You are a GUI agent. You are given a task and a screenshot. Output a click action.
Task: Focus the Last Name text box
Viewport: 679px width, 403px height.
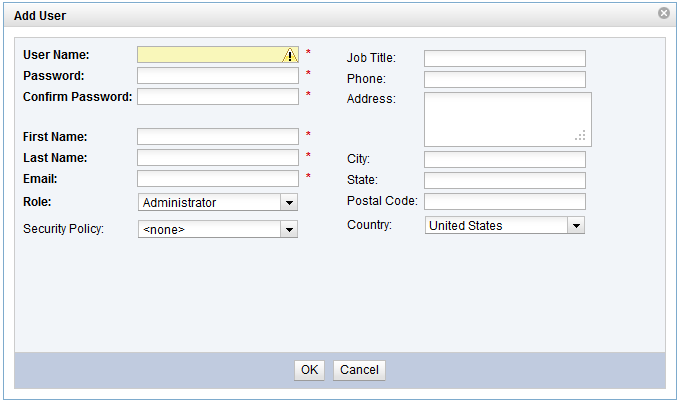point(218,157)
